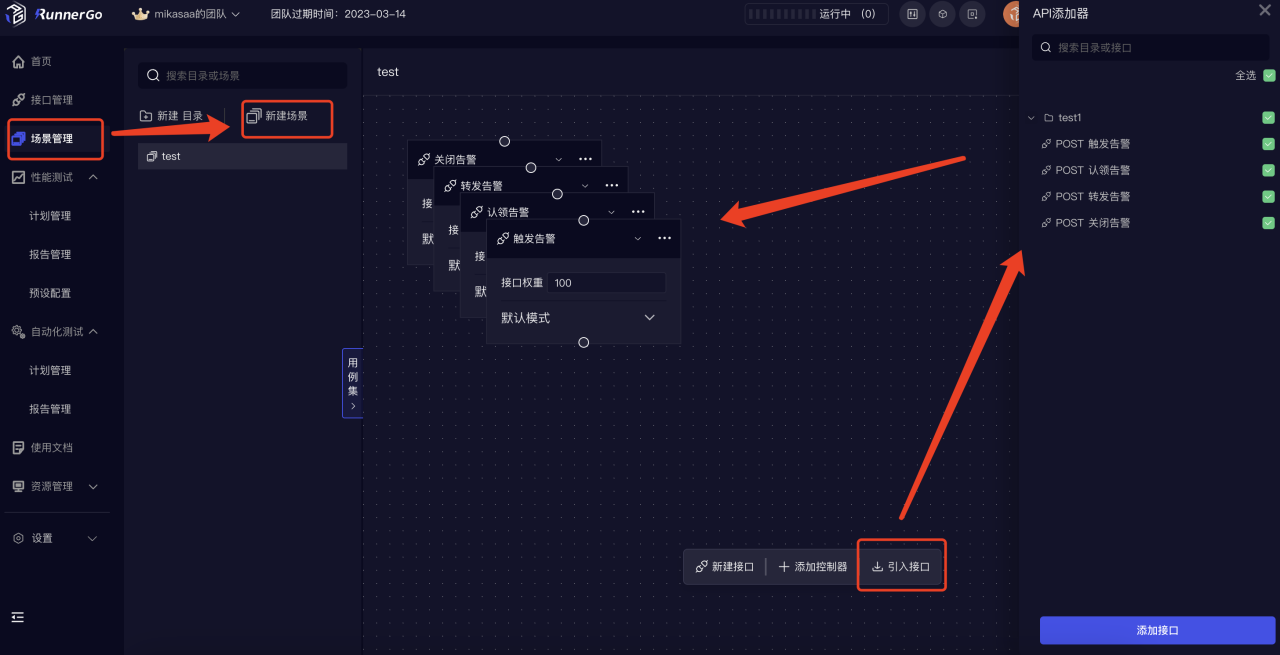Toggle the 全选 checkbox
The width and height of the screenshot is (1280, 655).
[x=1269, y=75]
